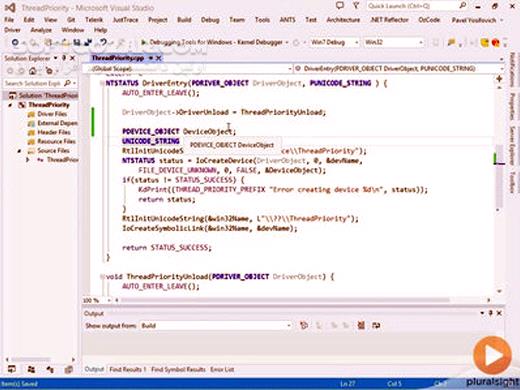This screenshot has height=390, width=520.
Task: Open debugger target dropdown arrow
Action: click(287, 42)
